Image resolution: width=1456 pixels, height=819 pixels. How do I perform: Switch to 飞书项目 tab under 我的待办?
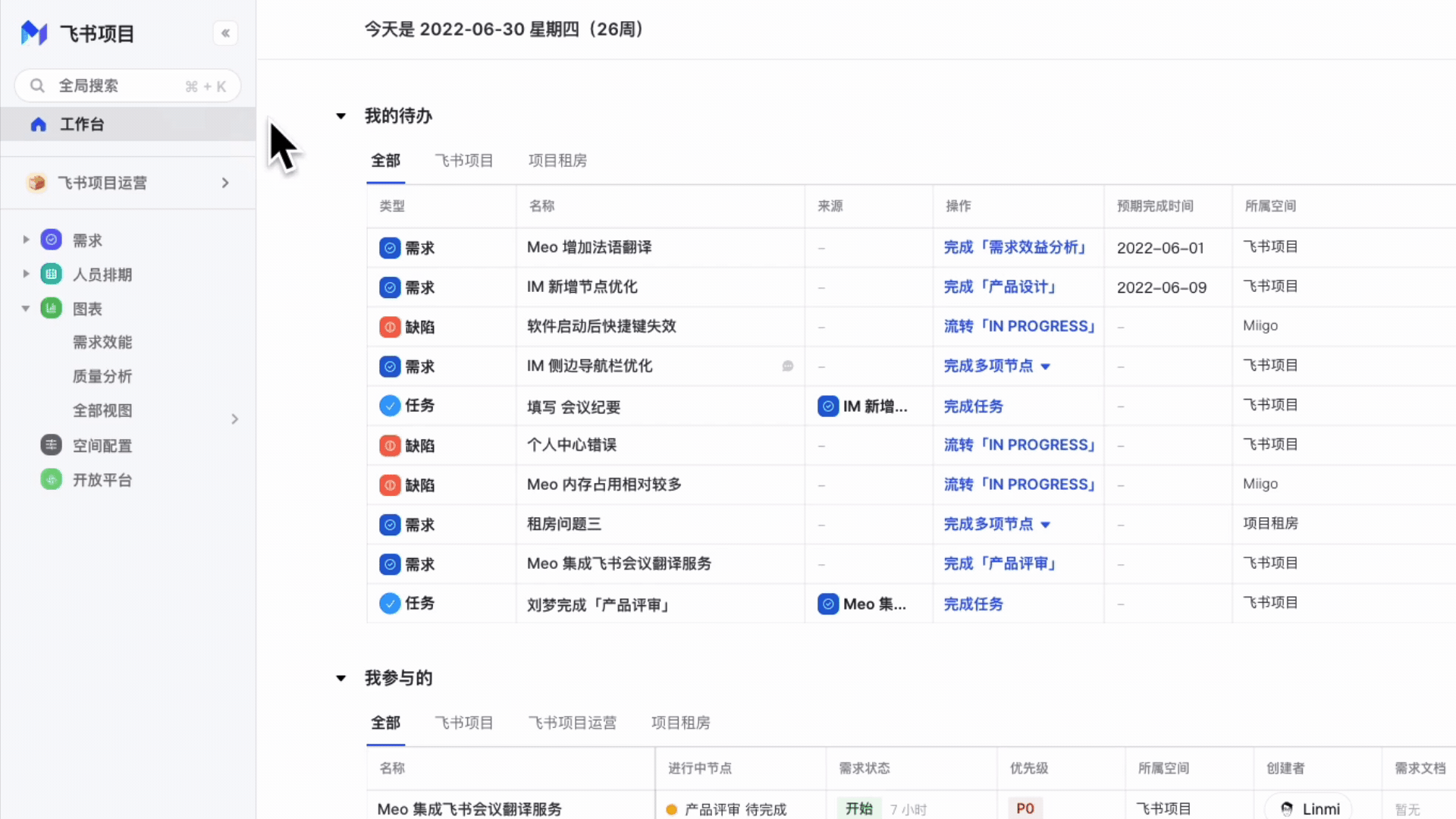(464, 161)
